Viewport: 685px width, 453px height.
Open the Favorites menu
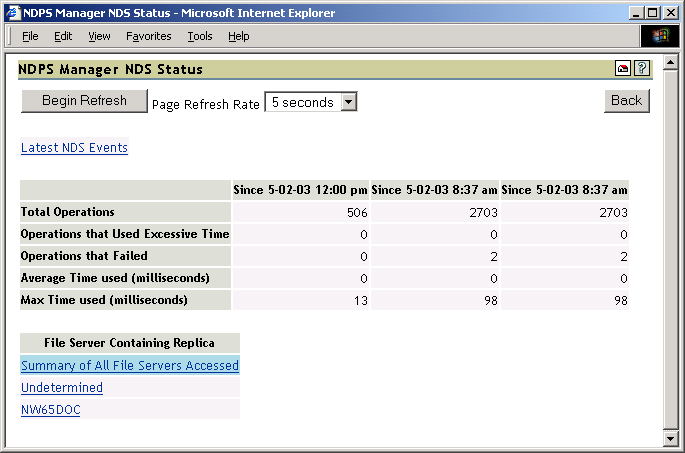(149, 36)
